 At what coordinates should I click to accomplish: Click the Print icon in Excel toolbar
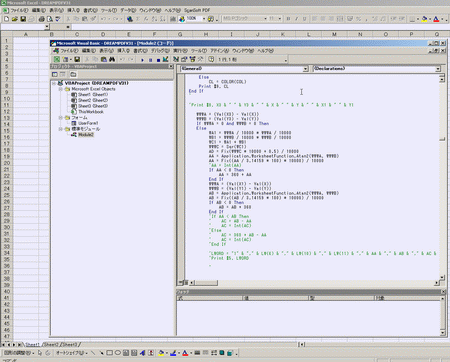coord(41,19)
